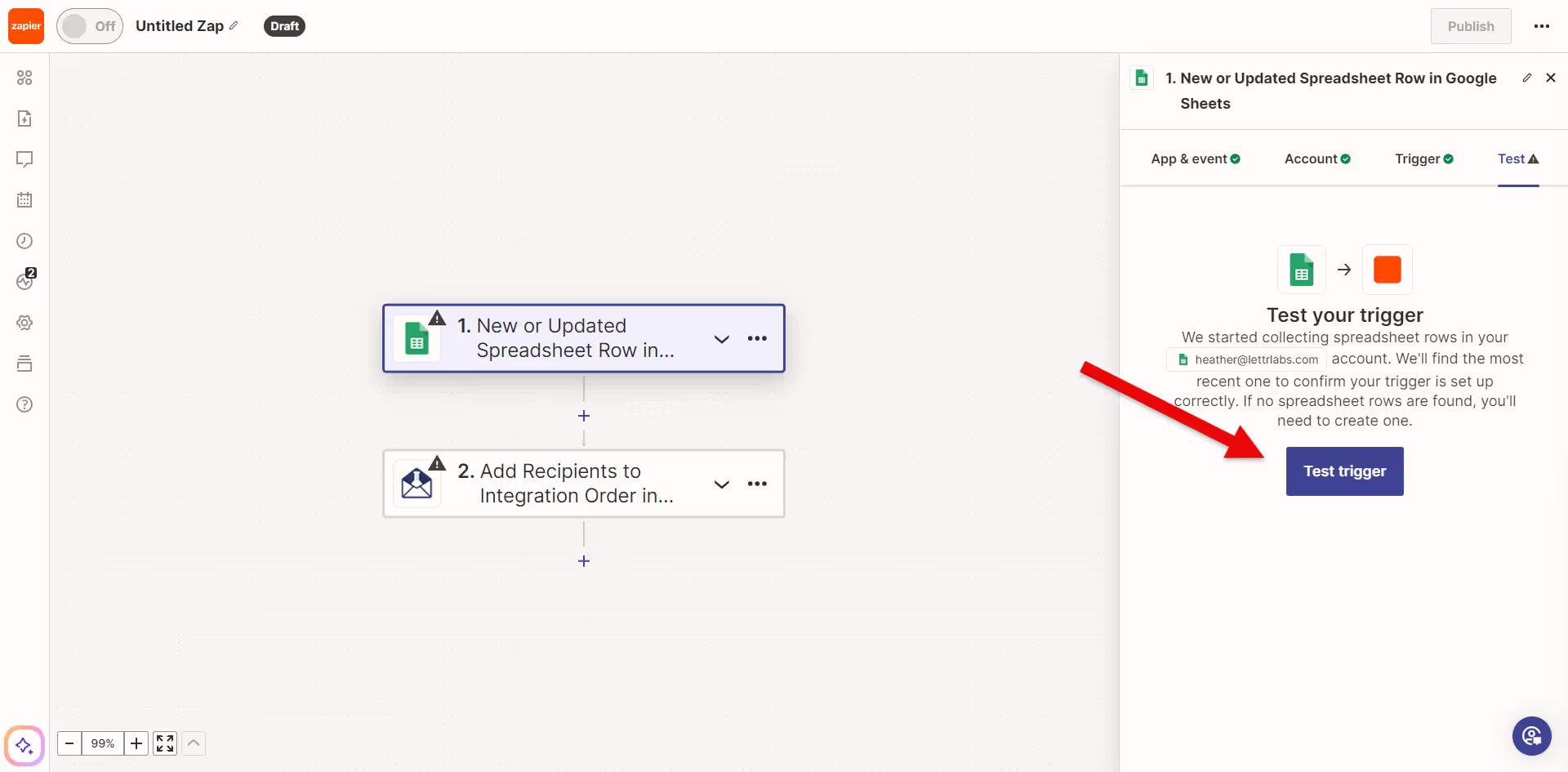Screen dimensions: 1568x772
Task: Toggle the Zap On/Off switch
Action: click(90, 26)
